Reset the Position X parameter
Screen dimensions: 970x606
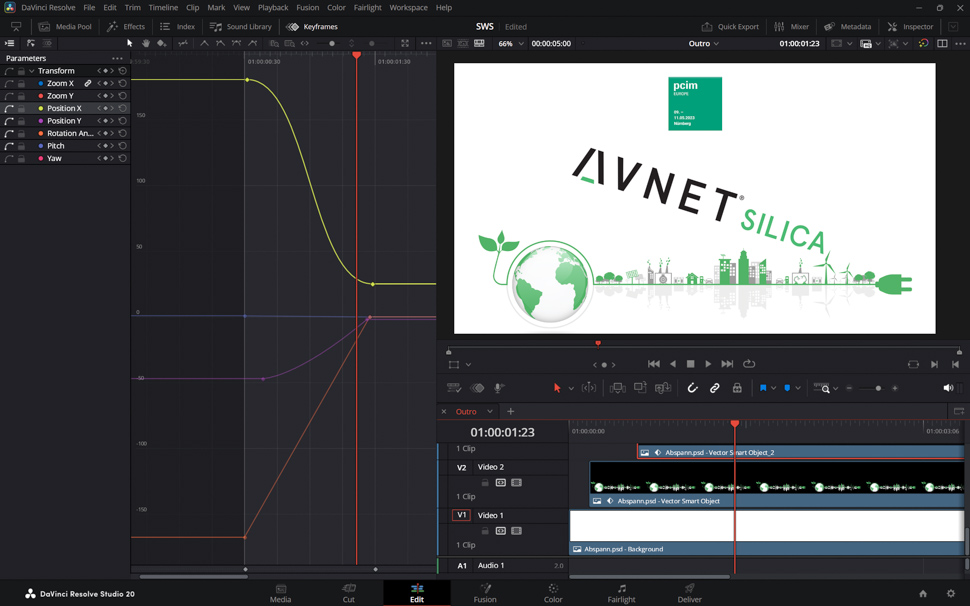123,108
